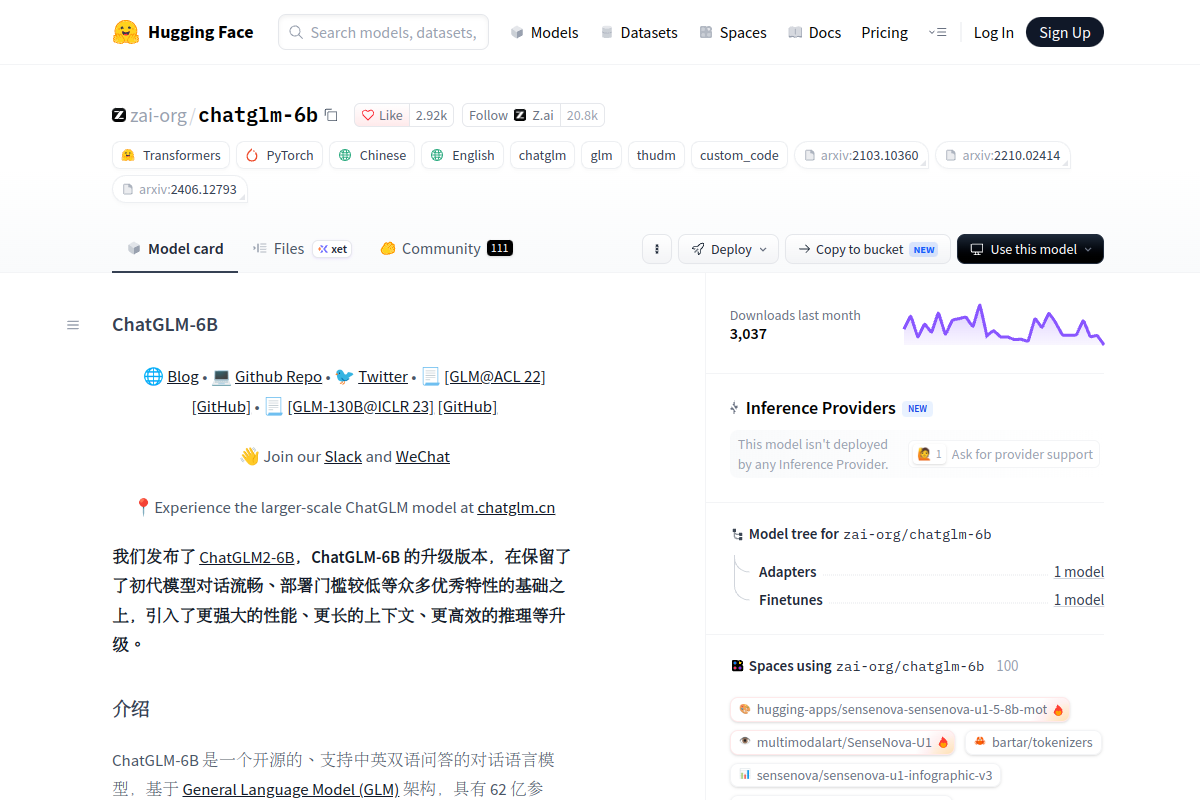This screenshot has width=1200, height=800.
Task: Open the Slack invite link
Action: [x=343, y=457]
